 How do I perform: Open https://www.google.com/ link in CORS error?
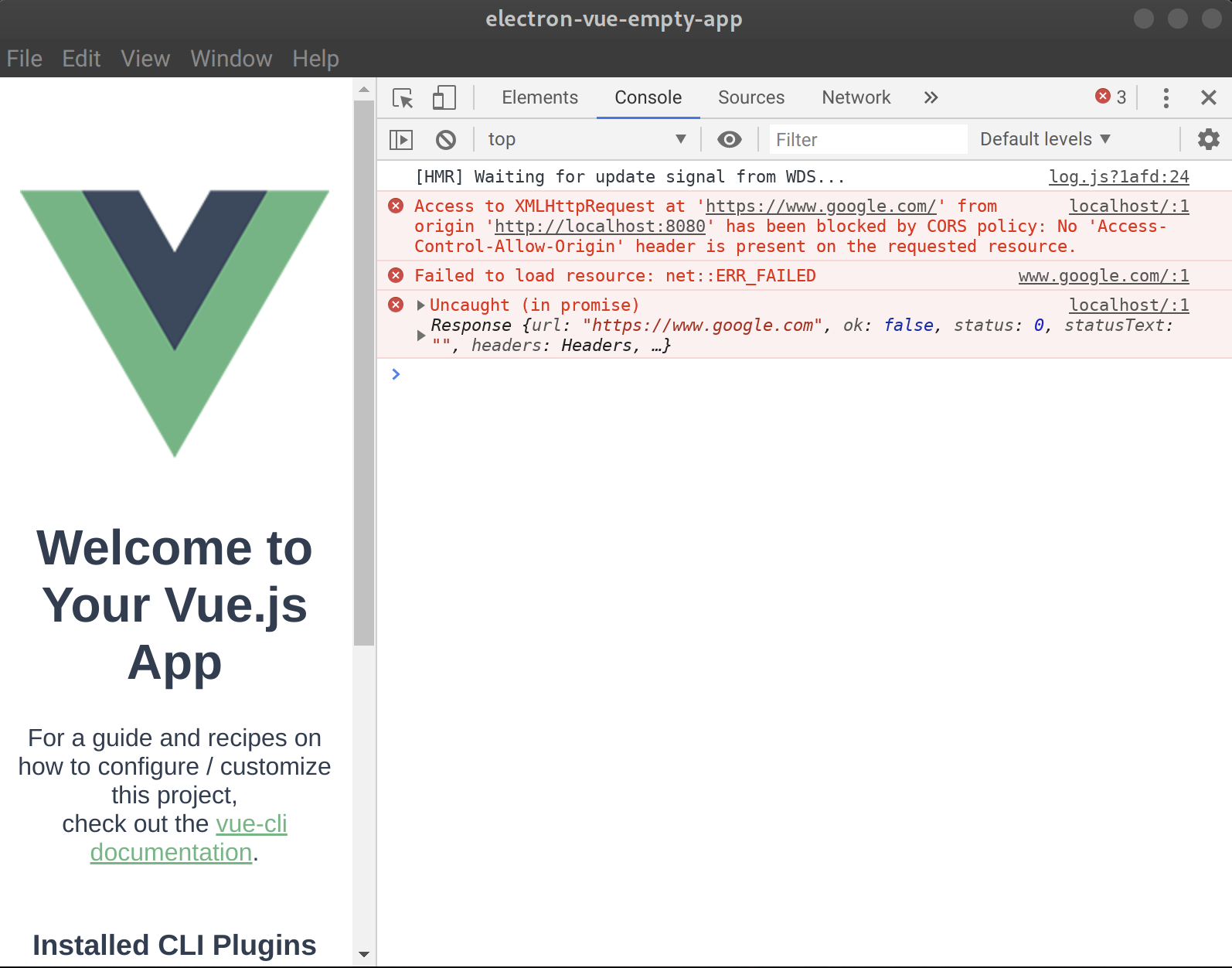(x=821, y=206)
